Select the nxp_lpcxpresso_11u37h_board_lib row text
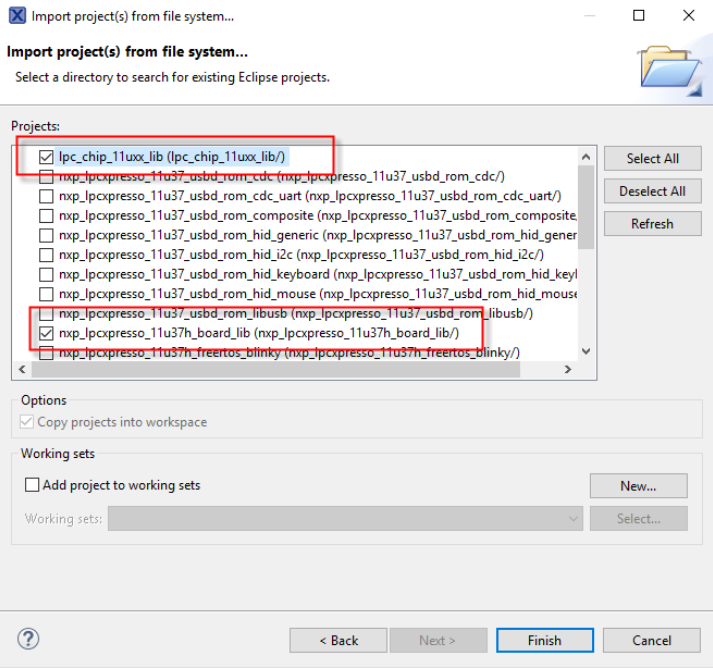The width and height of the screenshot is (713, 668). click(259, 333)
